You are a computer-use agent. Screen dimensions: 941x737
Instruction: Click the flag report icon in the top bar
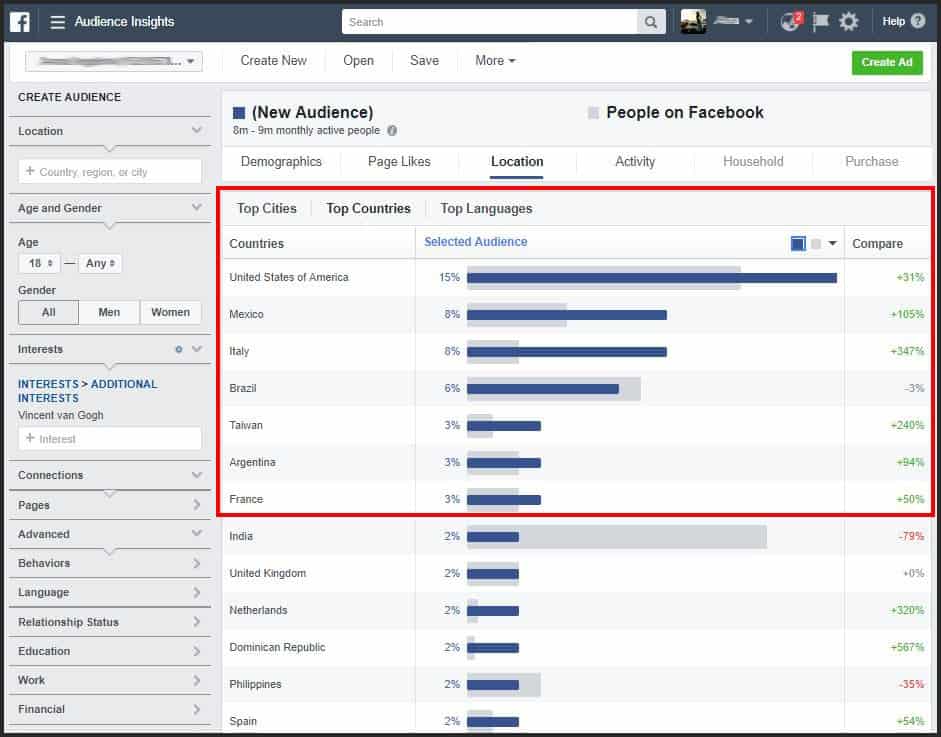(819, 20)
